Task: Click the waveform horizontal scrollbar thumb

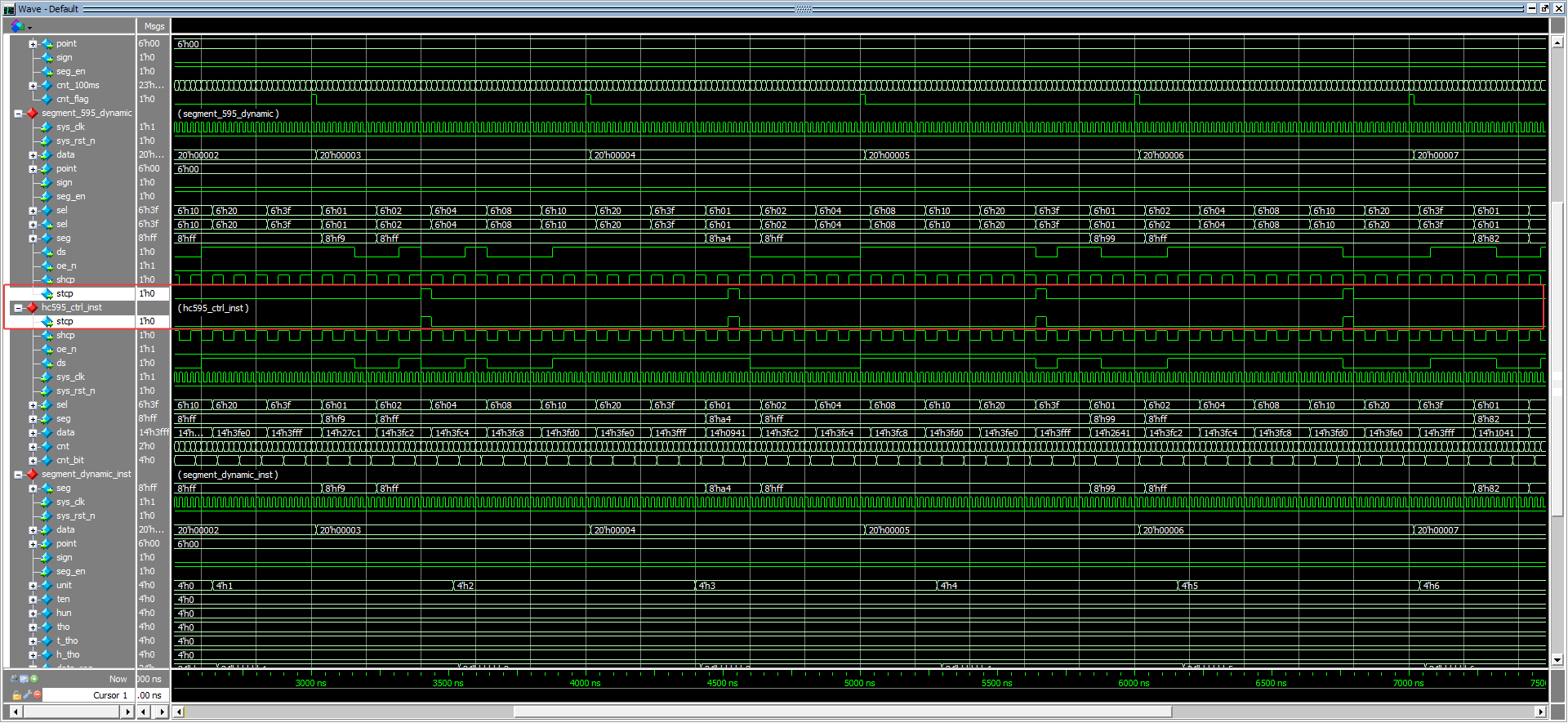Action: tap(843, 712)
